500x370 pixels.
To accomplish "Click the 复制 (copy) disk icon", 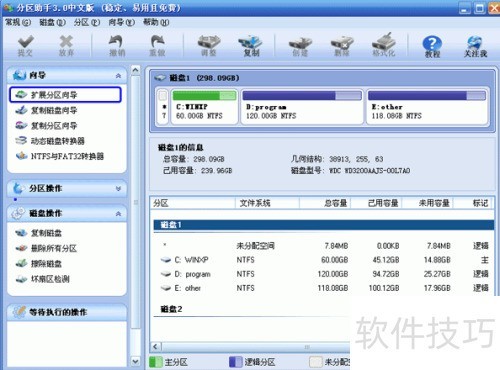I will (x=251, y=45).
